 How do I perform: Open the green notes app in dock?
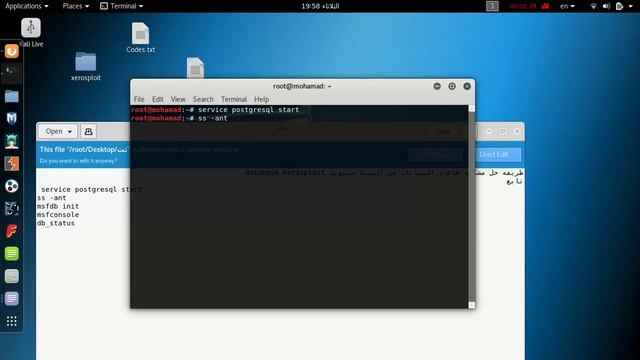11,253
